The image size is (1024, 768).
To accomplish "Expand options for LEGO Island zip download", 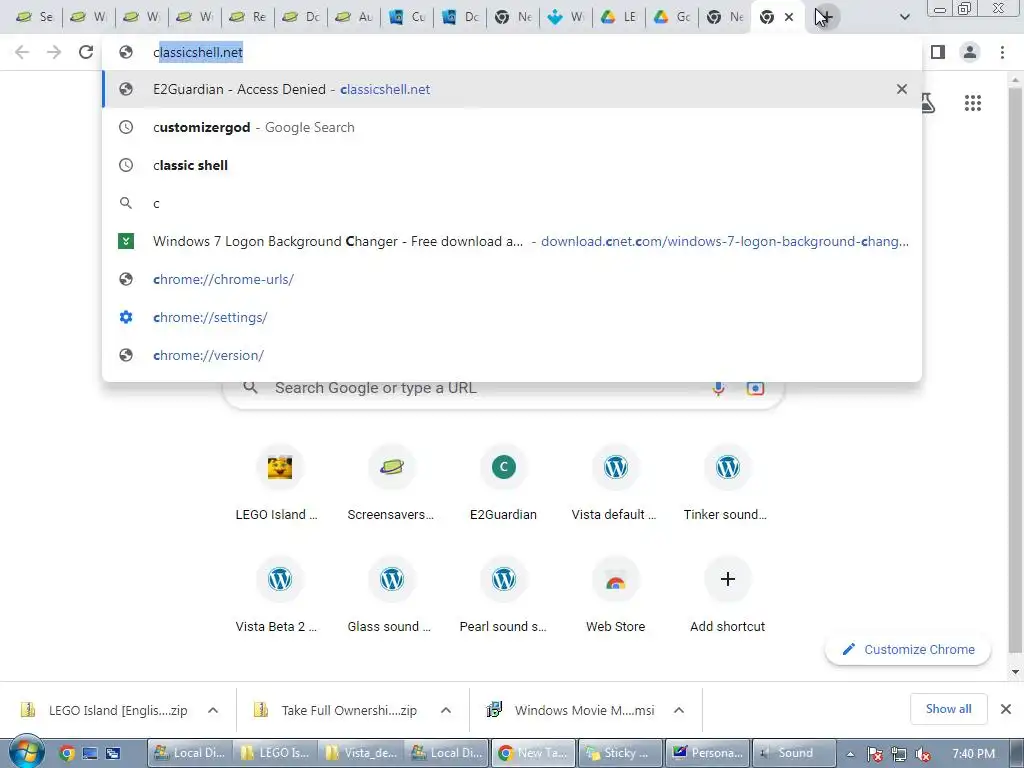I will pos(213,710).
